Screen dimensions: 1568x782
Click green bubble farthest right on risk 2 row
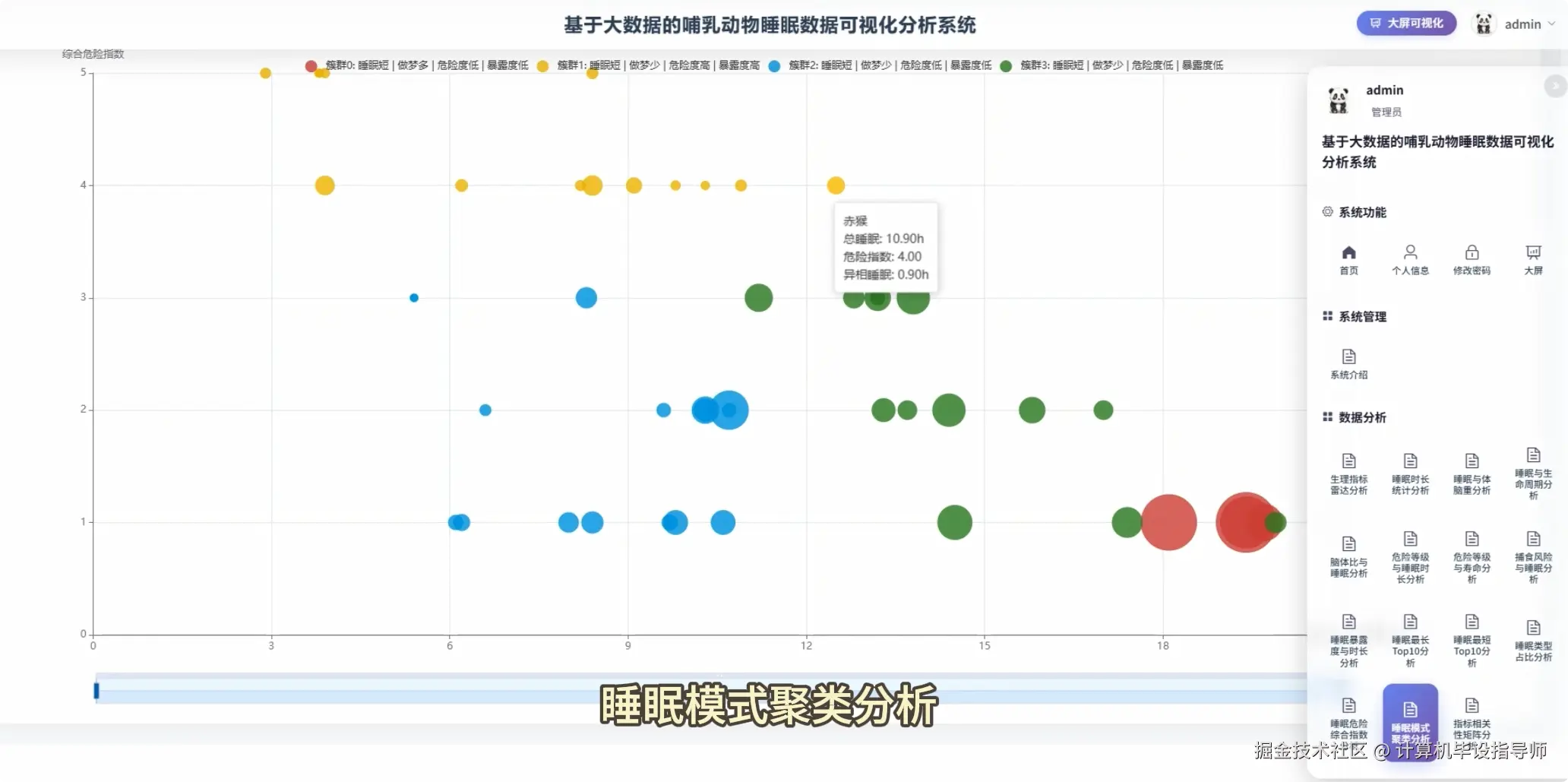[x=1103, y=410]
